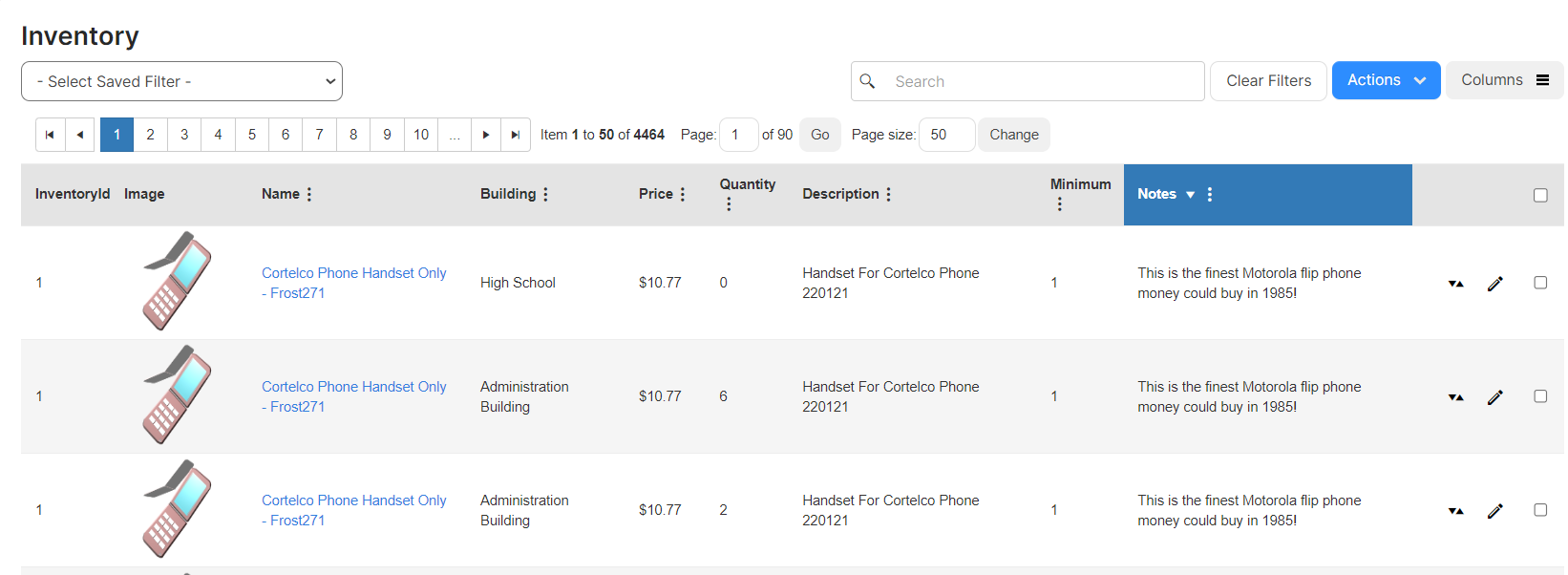This screenshot has width=1568, height=575.
Task: Click the Clear Filters button
Action: tap(1268, 81)
